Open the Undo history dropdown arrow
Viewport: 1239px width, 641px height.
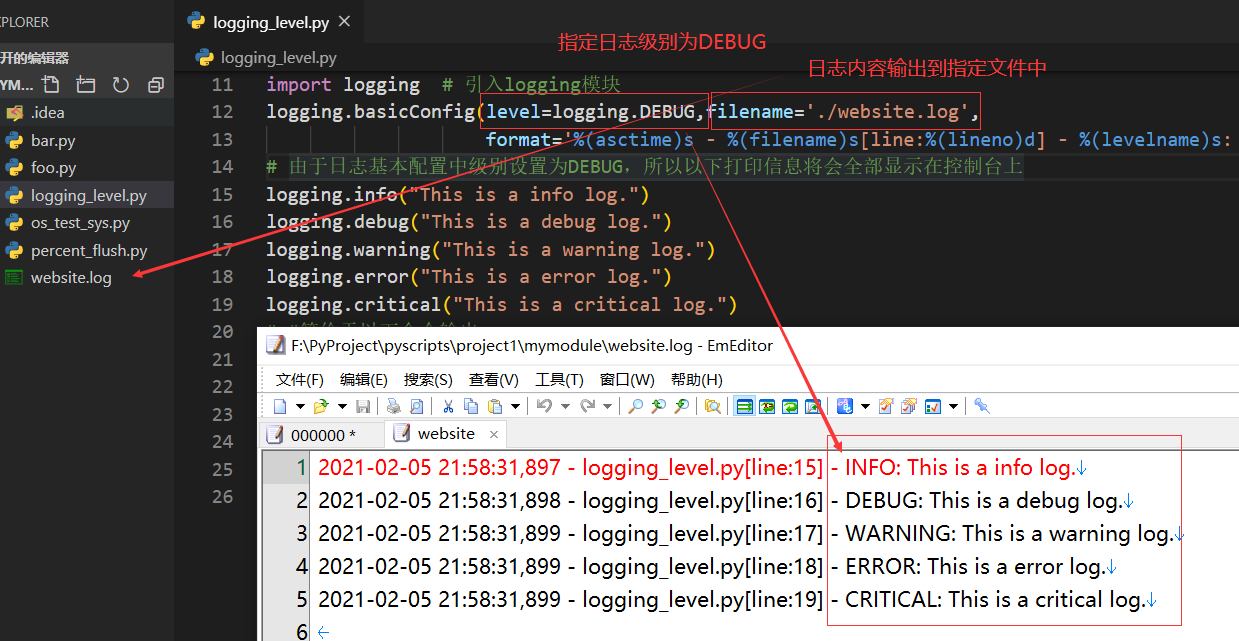pos(565,406)
